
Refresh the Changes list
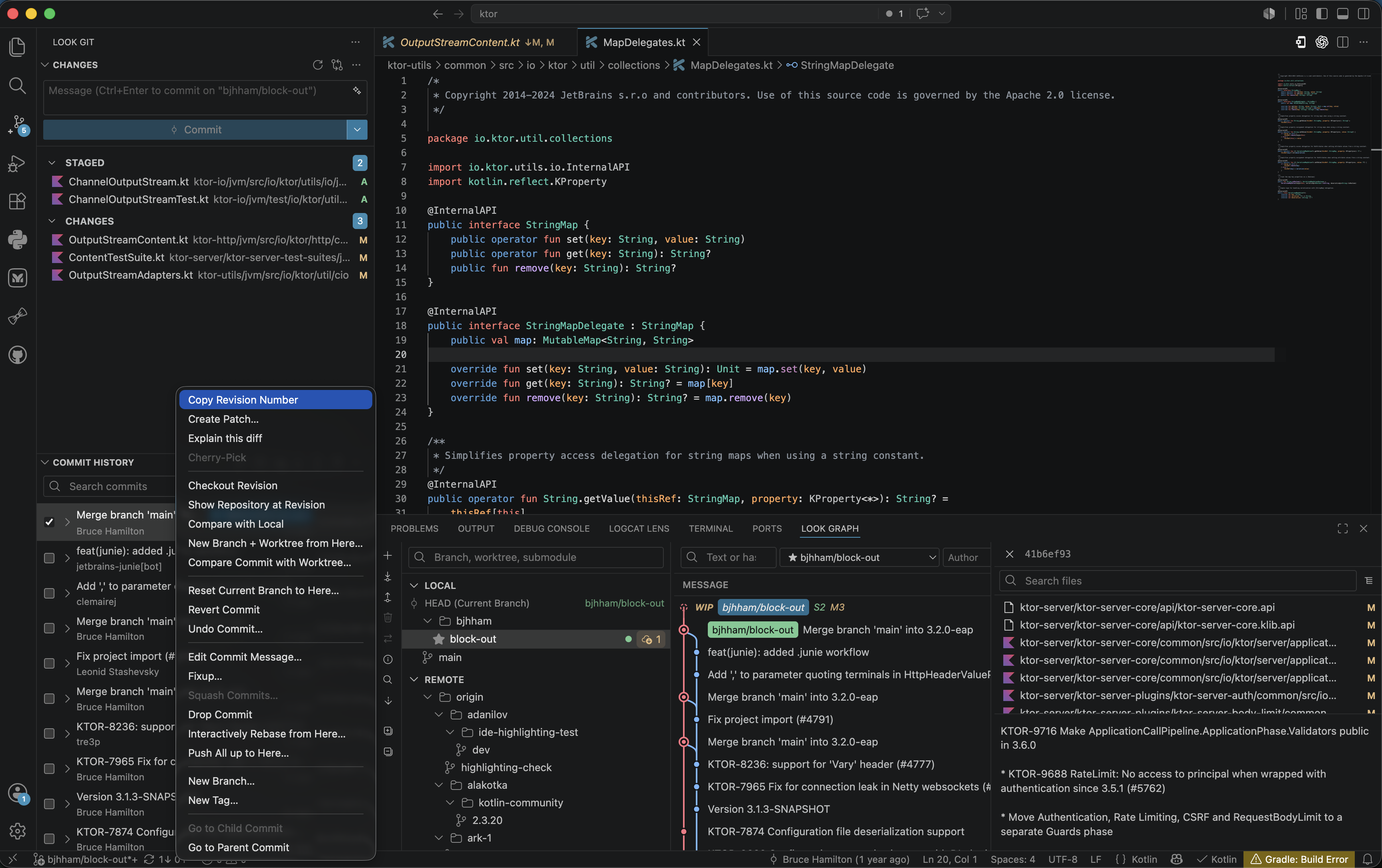317,65
